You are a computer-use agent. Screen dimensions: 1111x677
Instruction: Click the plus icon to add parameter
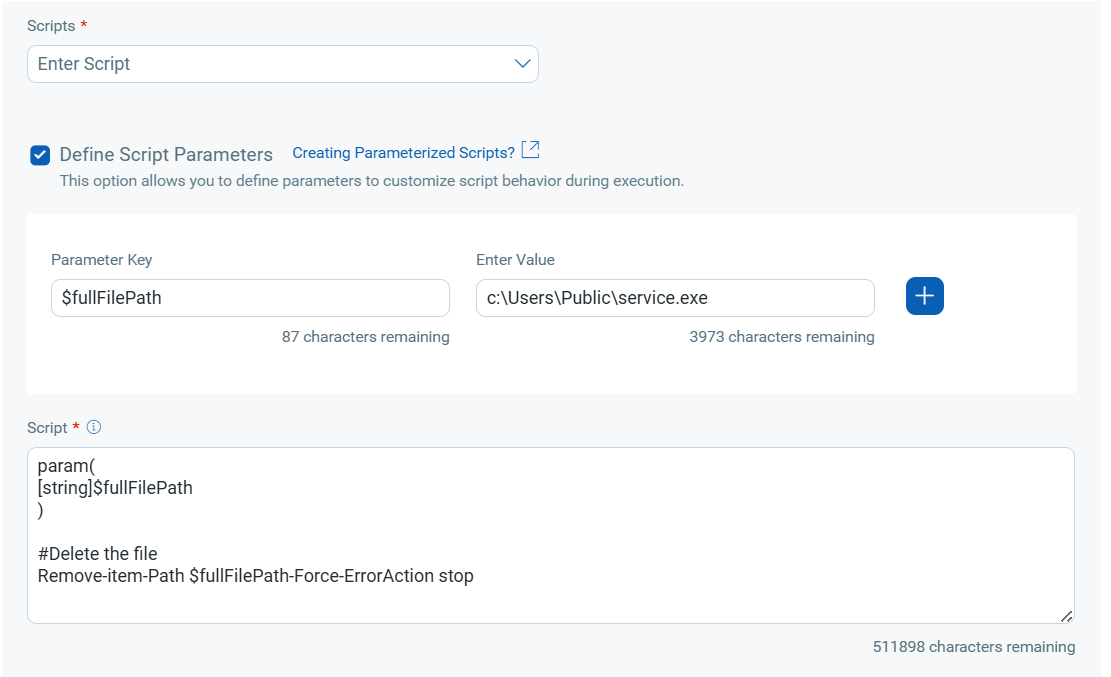(924, 296)
